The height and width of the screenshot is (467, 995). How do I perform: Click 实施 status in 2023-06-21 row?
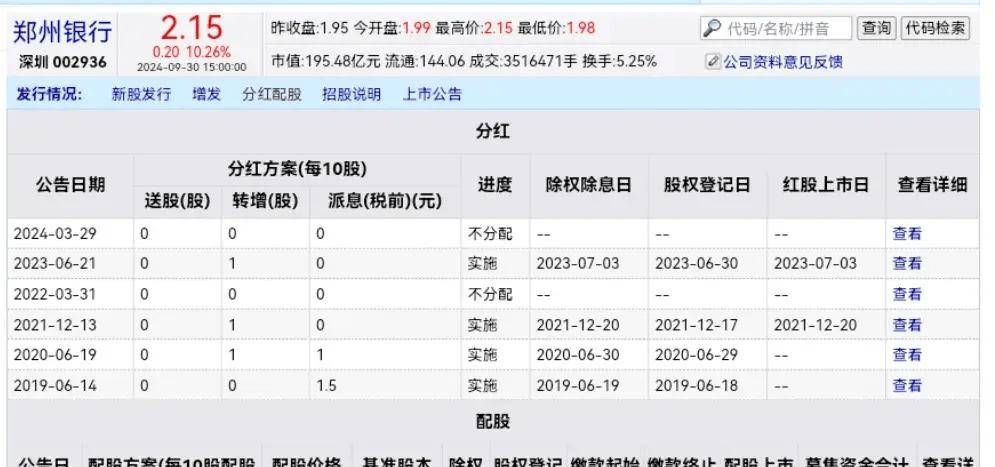click(482, 263)
